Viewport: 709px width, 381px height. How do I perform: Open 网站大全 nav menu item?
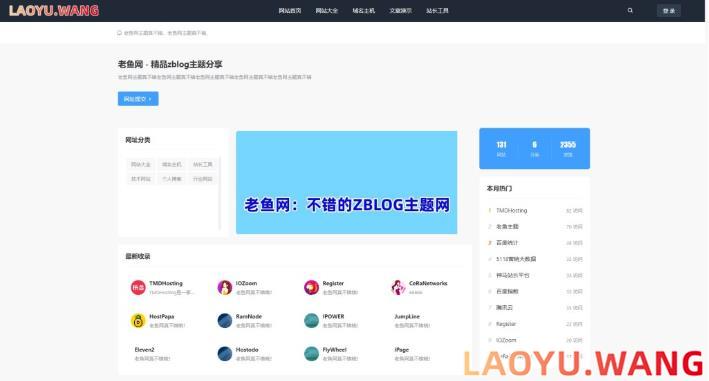point(327,11)
